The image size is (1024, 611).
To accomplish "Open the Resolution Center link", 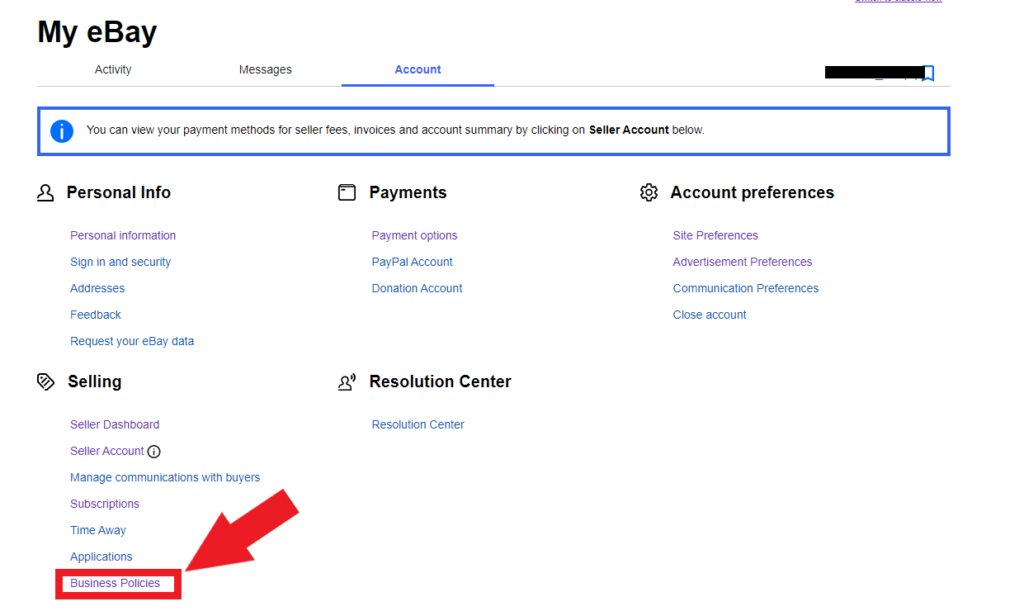I will (418, 424).
